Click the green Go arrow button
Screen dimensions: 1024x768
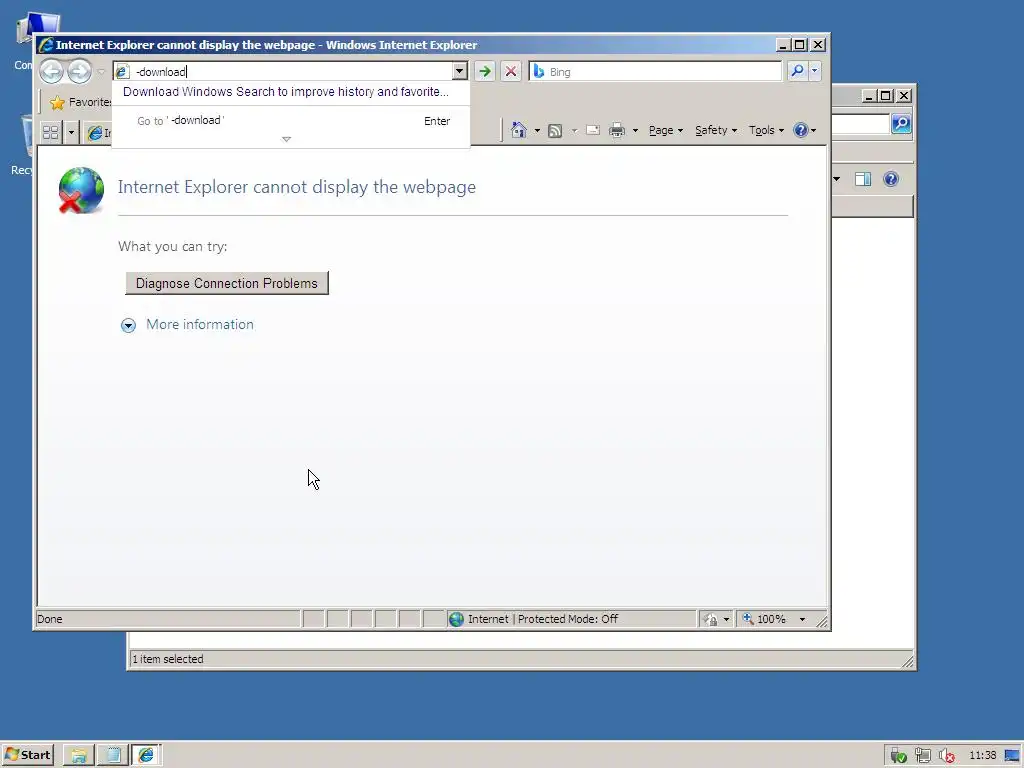coord(485,71)
